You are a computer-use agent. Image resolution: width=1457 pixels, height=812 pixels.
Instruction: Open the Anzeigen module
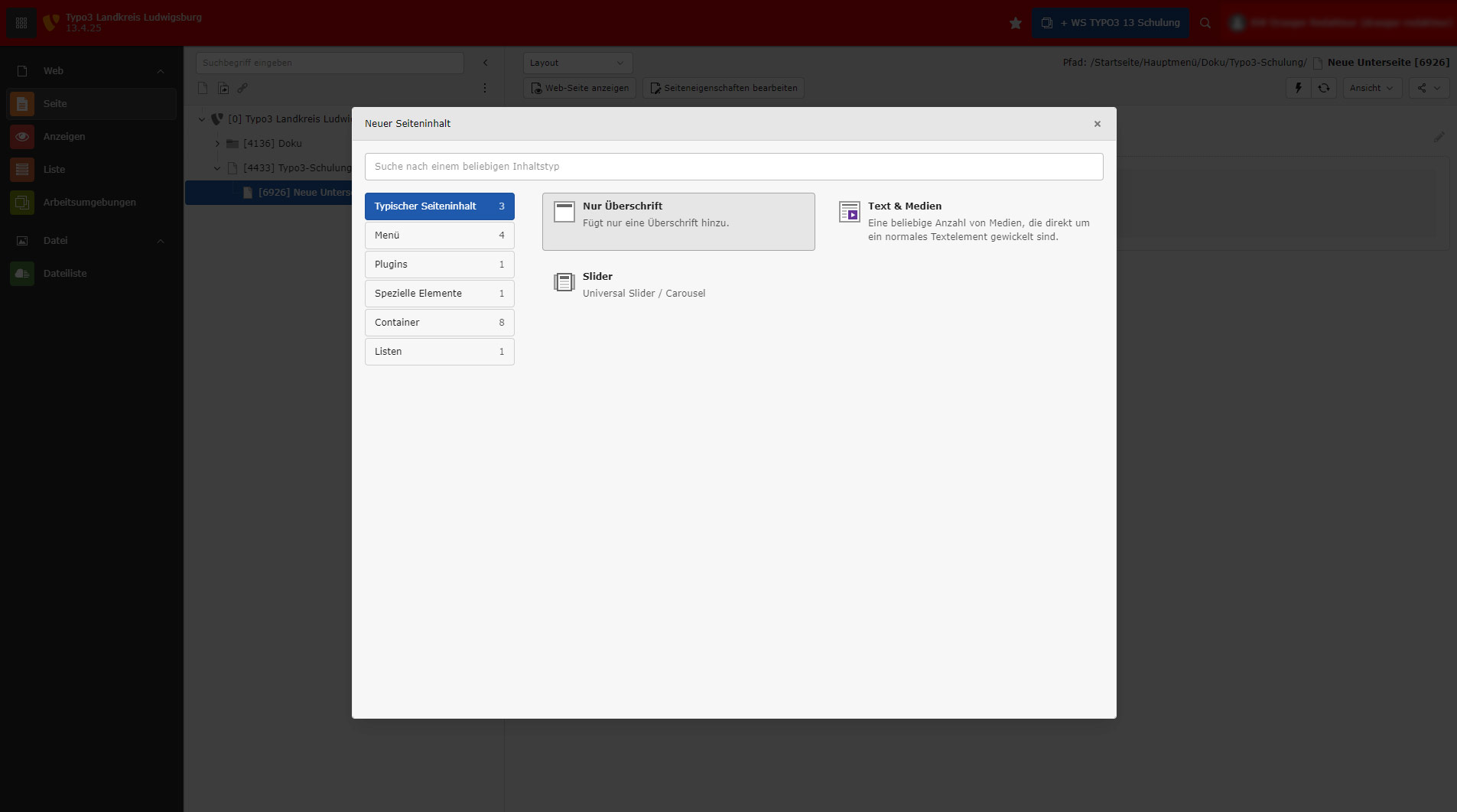[63, 137]
